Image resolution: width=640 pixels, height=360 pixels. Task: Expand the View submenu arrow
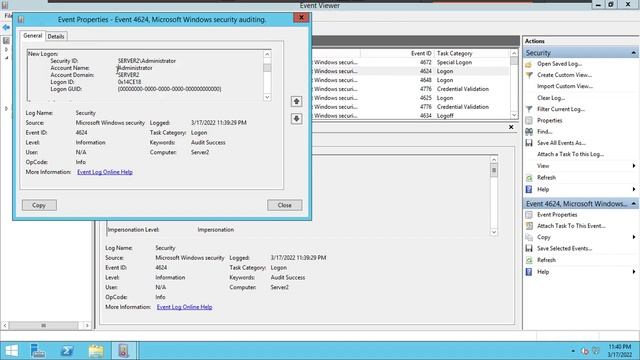pyautogui.click(x=634, y=166)
